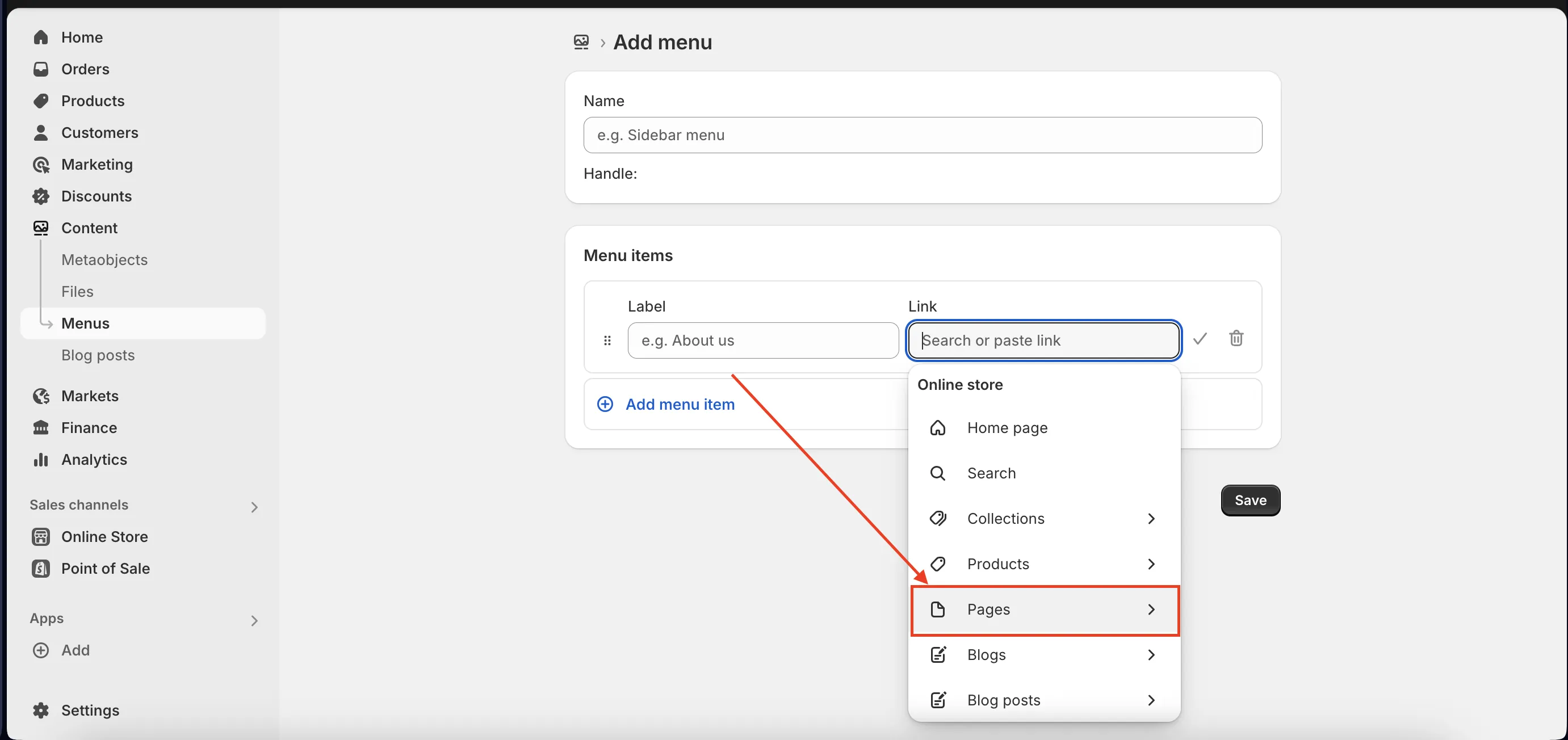Viewport: 1568px width, 740px height.
Task: Expand the Blog posts submenu chevron in dropdown
Action: (1150, 700)
